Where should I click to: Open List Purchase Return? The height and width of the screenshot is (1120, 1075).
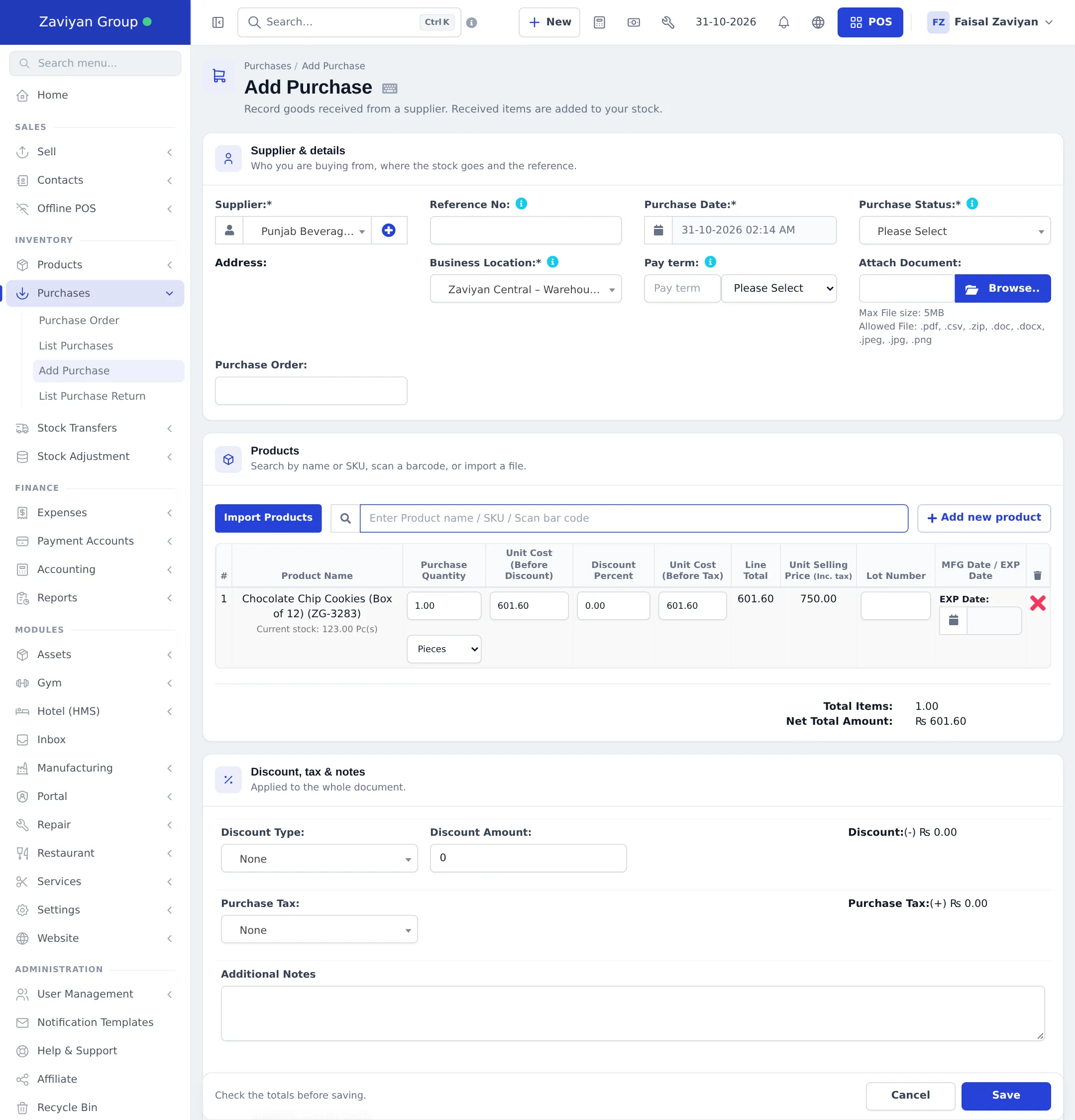tap(92, 396)
